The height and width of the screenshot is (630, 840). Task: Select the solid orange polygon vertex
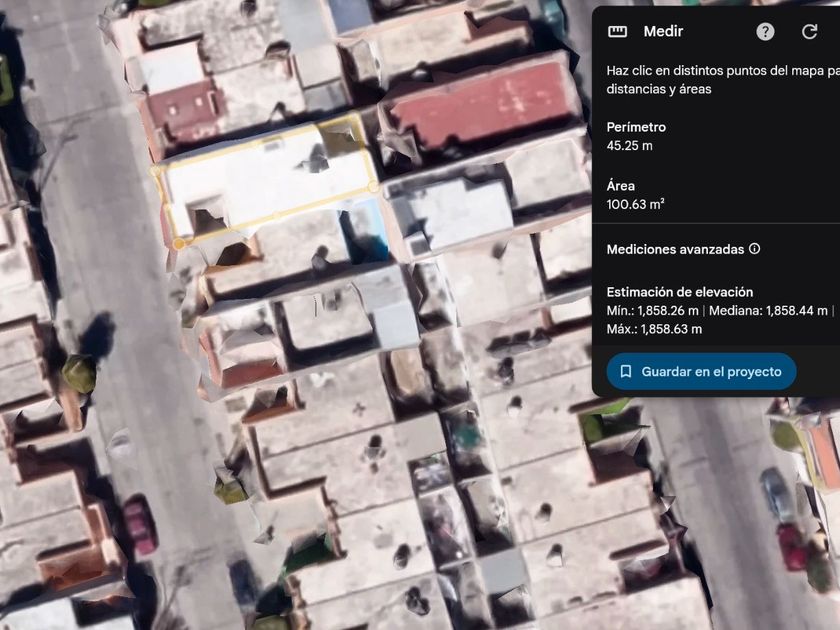(x=179, y=244)
